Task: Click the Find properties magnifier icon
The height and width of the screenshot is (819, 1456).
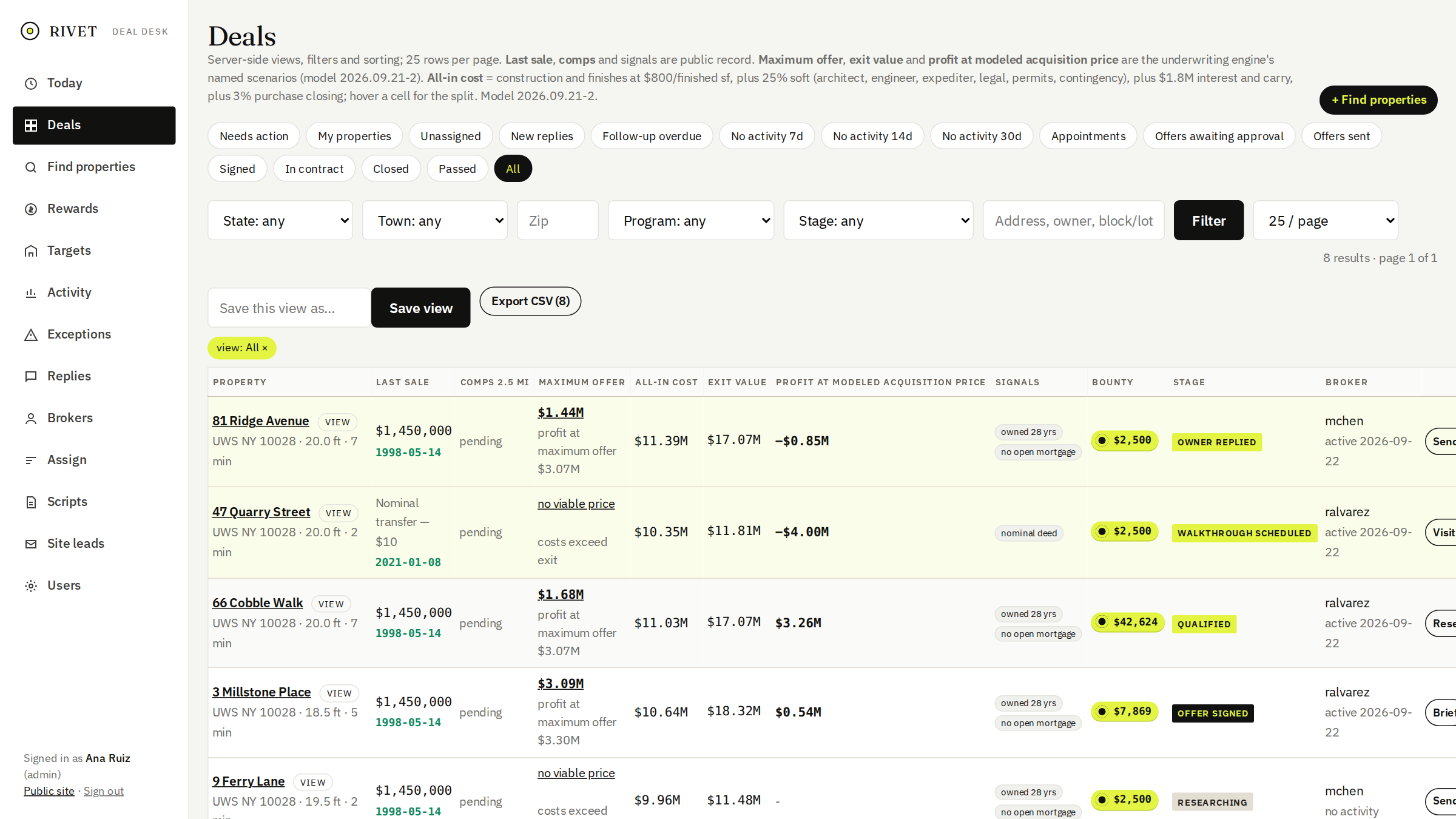Action: point(31,167)
